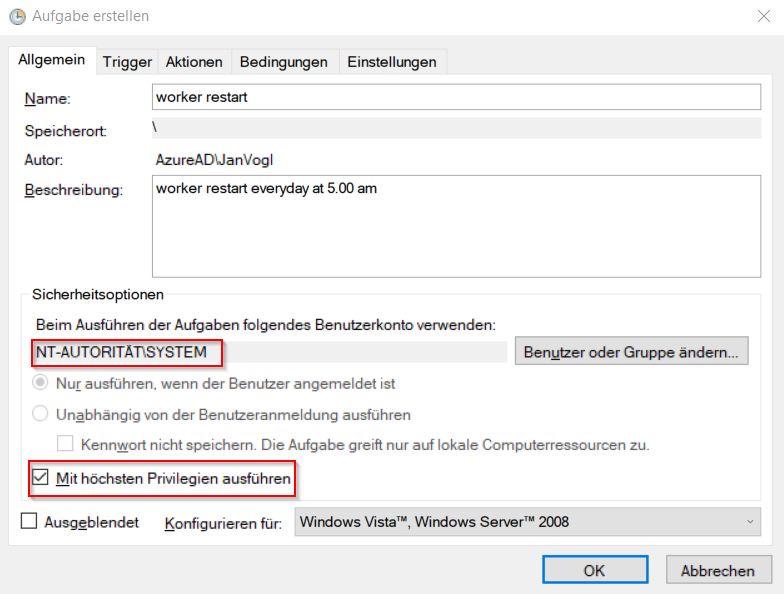Viewport: 784px width, 594px height.
Task: Toggle the Kennwort nicht speichern checkbox
Action: [65, 444]
